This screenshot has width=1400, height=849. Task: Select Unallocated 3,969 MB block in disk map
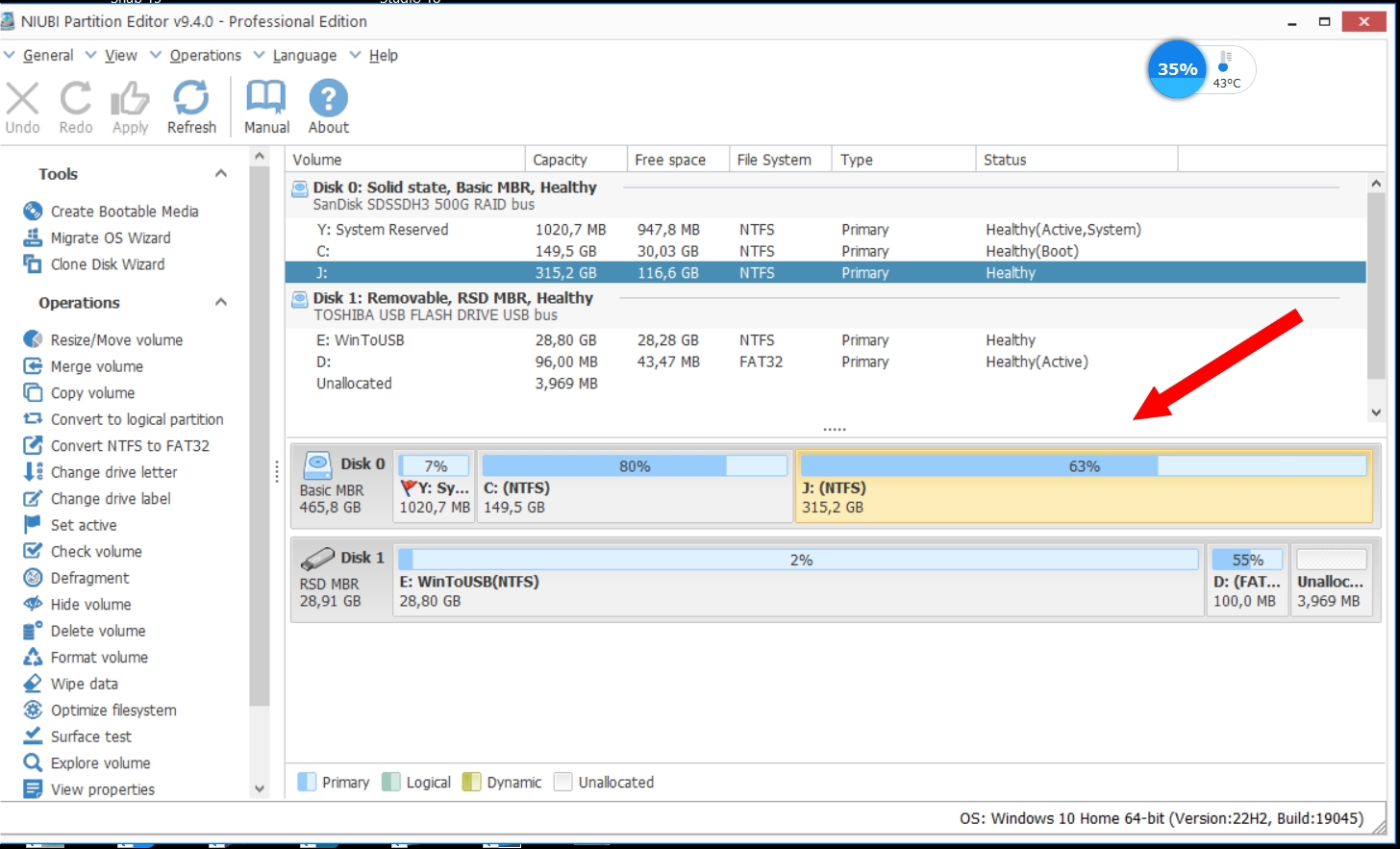[1331, 580]
